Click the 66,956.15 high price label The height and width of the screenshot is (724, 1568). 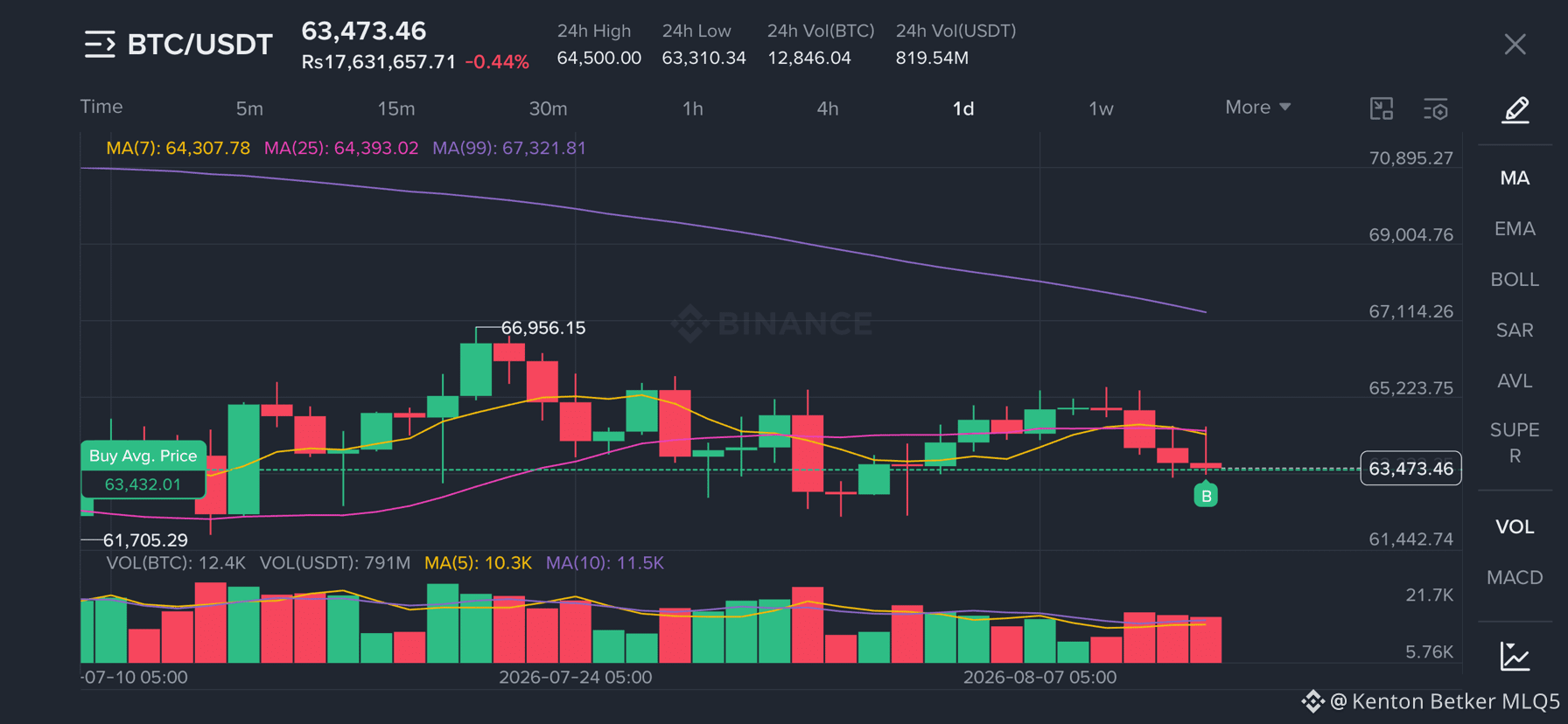[543, 328]
